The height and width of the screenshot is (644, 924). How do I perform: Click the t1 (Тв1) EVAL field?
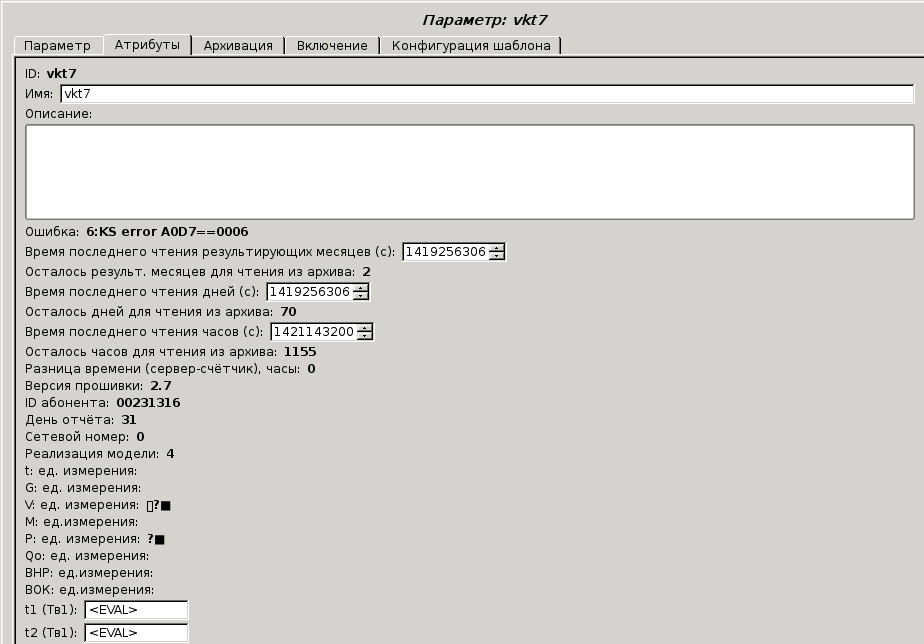click(136, 609)
